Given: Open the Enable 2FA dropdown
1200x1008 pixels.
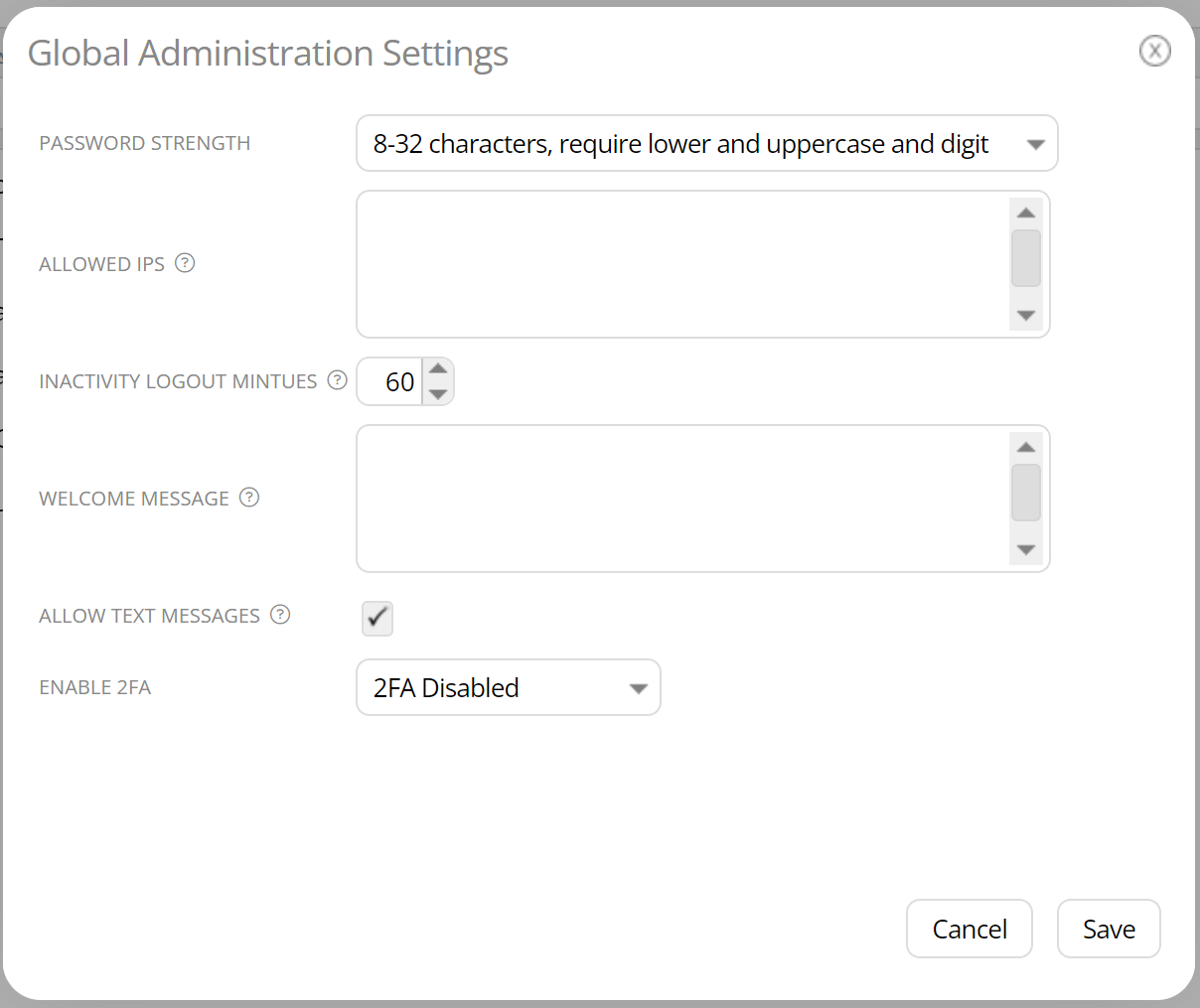Looking at the screenshot, I should 509,687.
